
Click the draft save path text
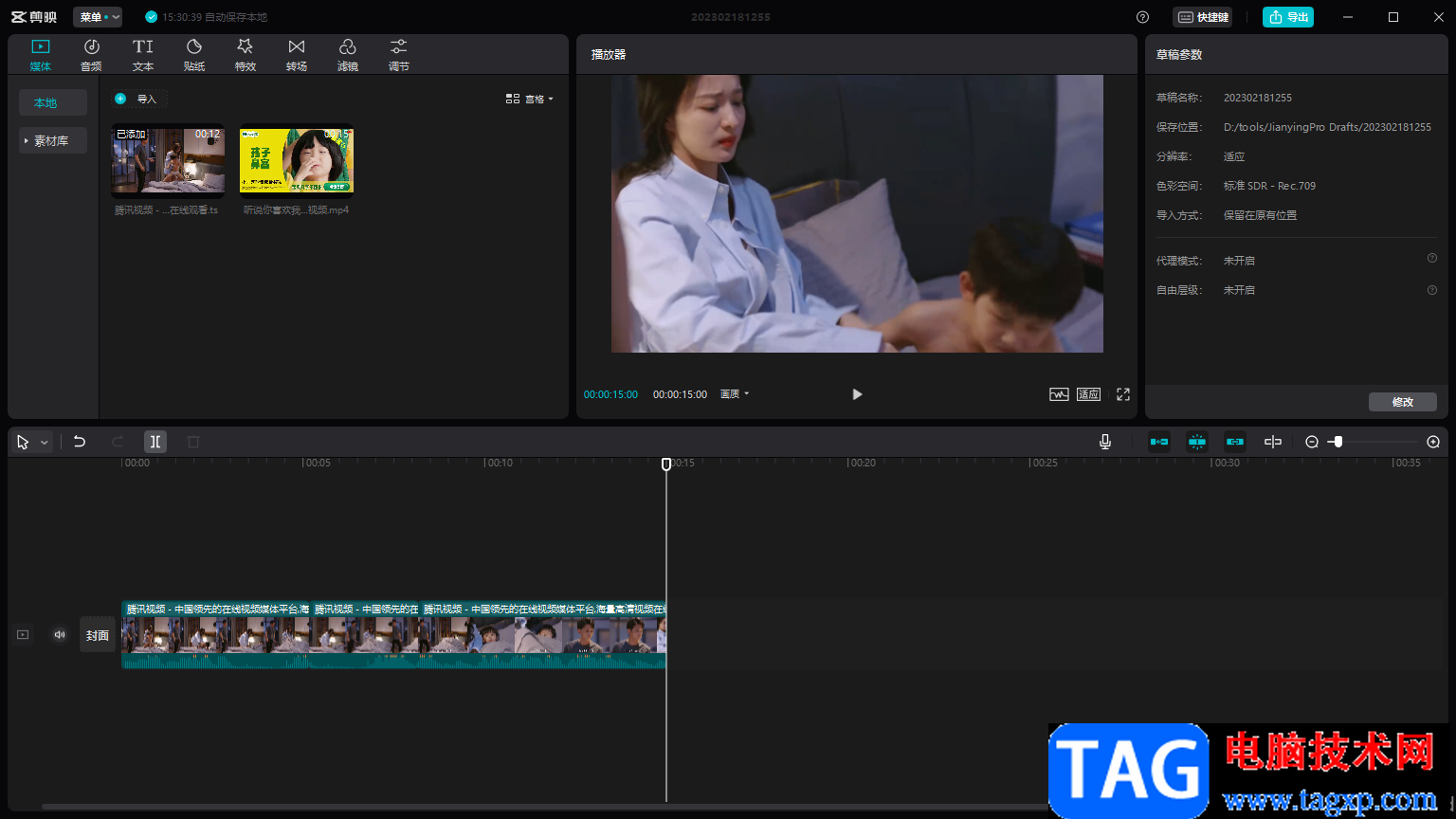(1327, 127)
